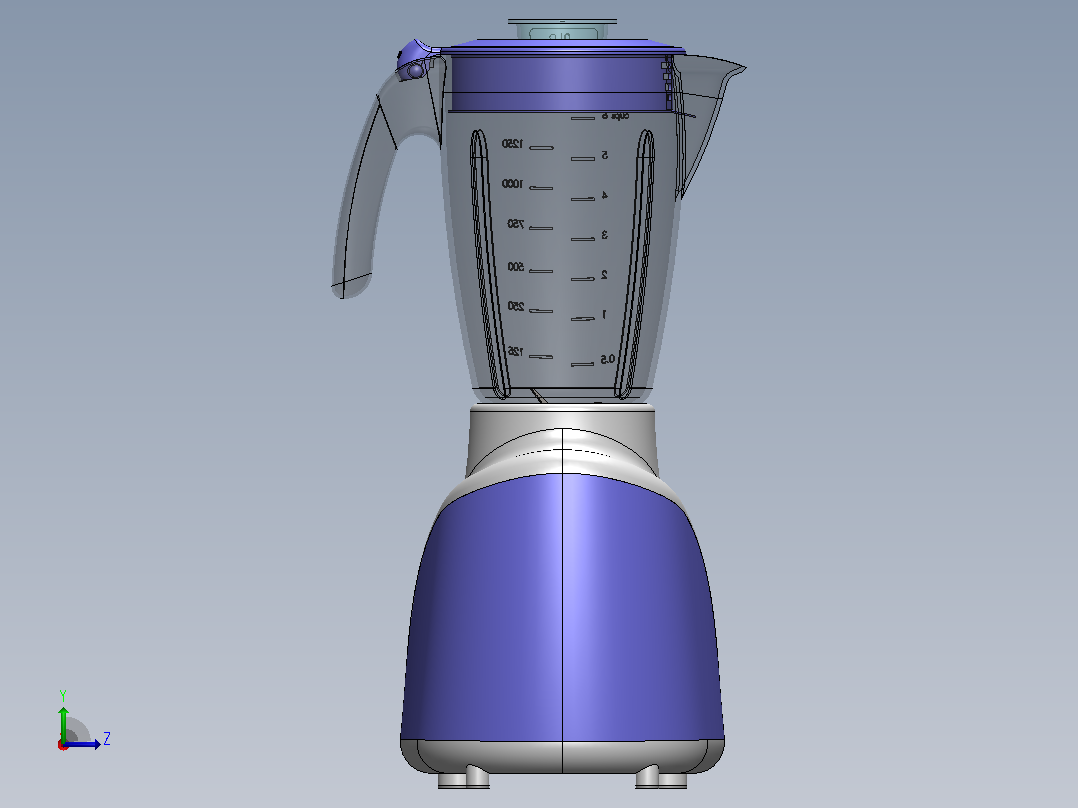Image resolution: width=1078 pixels, height=808 pixels.
Task: Select the clear measuring cap atop the lid
Action: pos(562,30)
